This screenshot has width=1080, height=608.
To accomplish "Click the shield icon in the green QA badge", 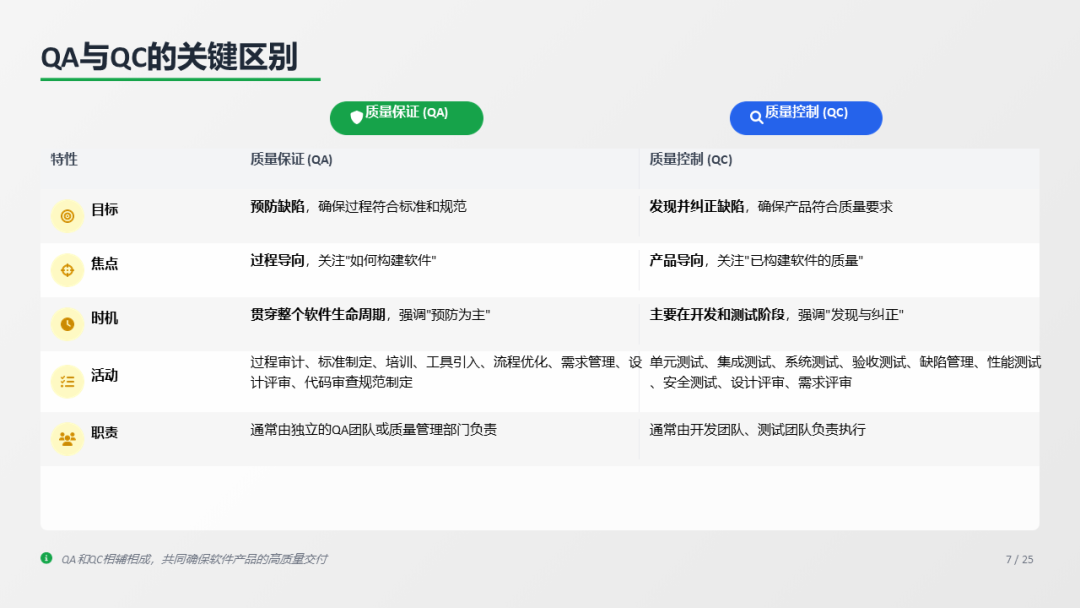I will (x=356, y=117).
